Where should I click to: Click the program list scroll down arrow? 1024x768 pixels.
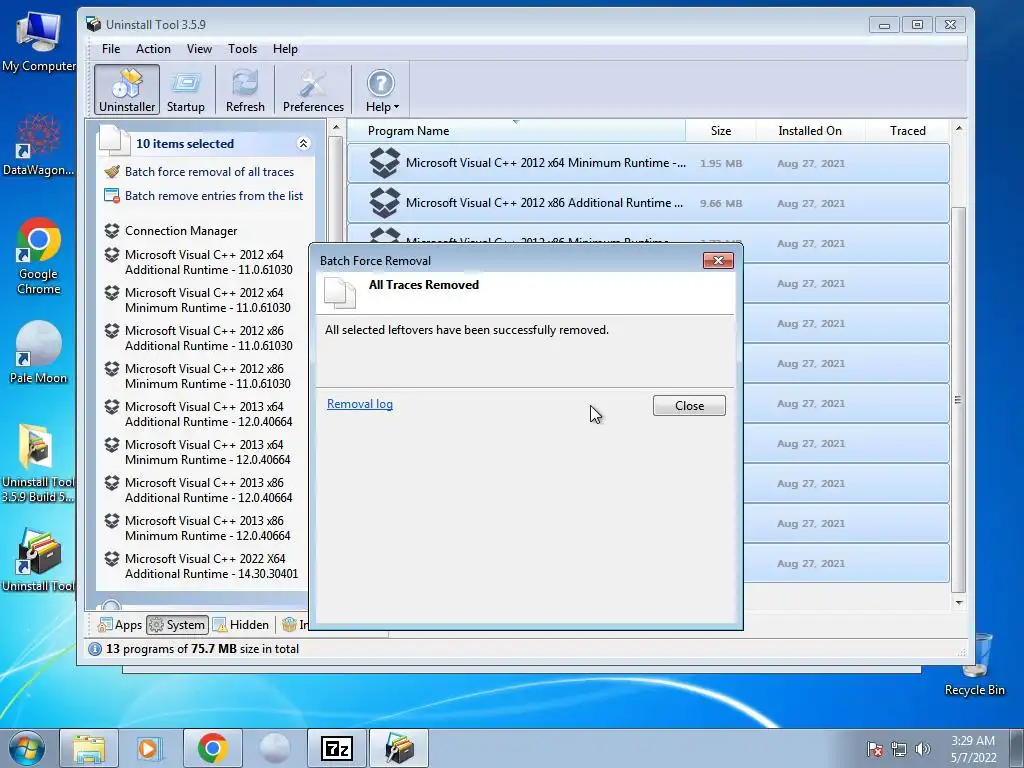click(958, 603)
